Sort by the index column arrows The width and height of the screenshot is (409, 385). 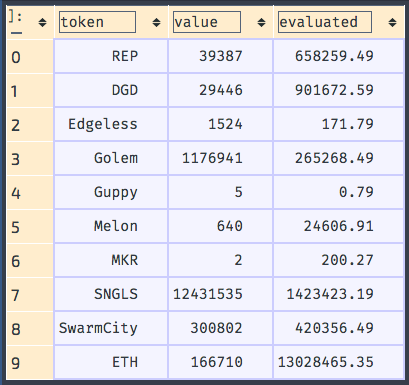42,23
